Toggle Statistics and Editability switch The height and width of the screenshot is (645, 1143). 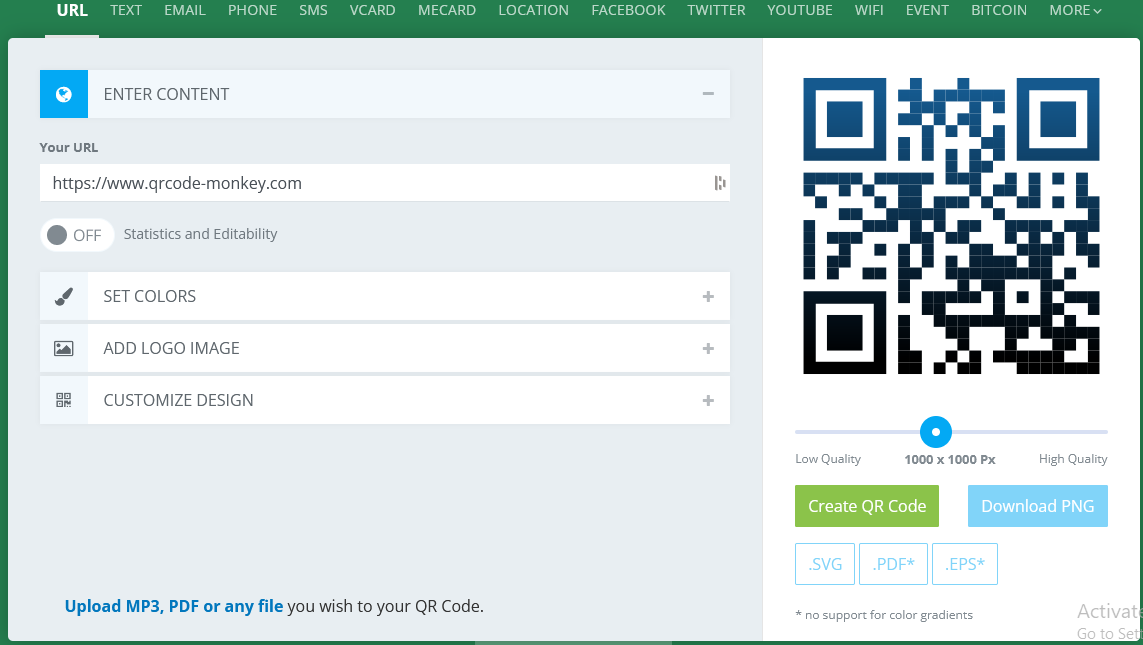point(77,235)
